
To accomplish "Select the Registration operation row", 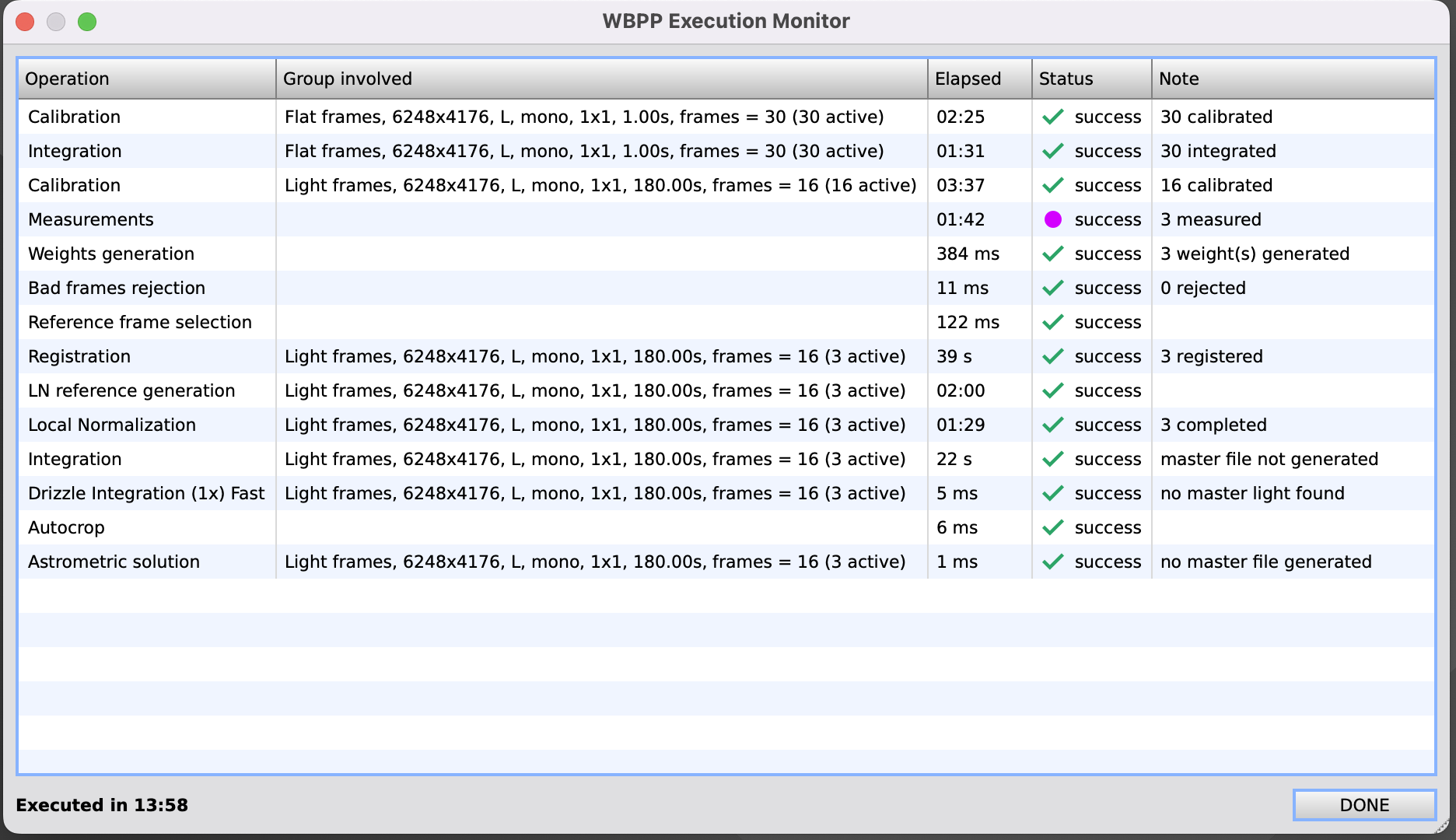I will tap(79, 356).
